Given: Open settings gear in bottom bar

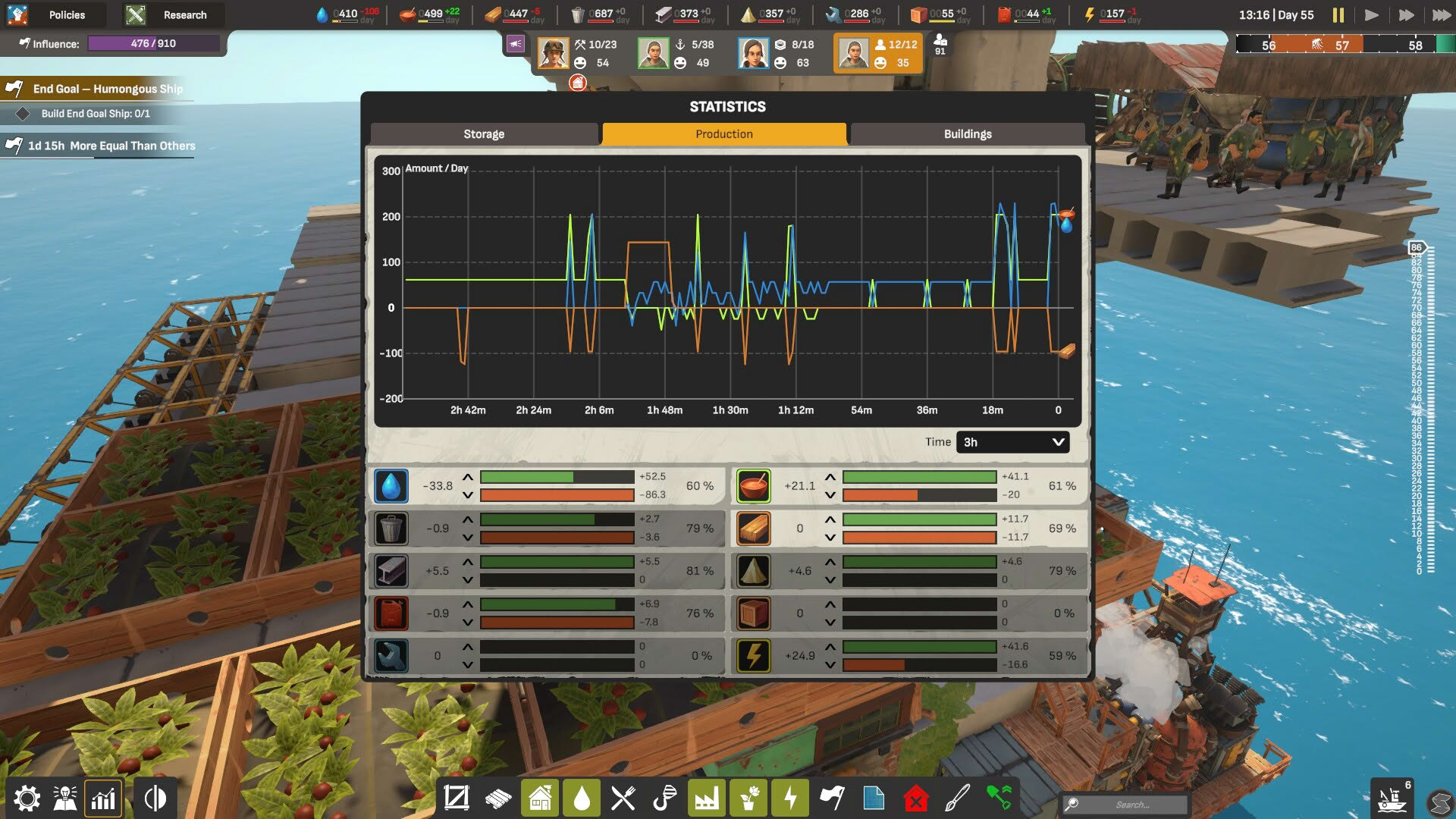Looking at the screenshot, I should (x=27, y=799).
